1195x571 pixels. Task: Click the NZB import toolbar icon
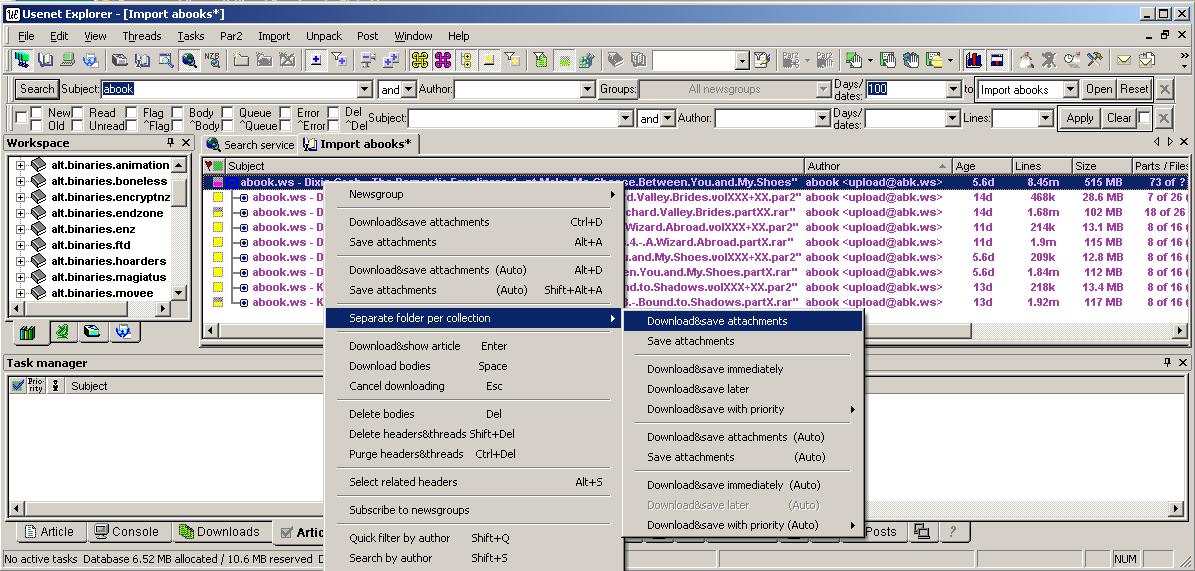(212, 60)
